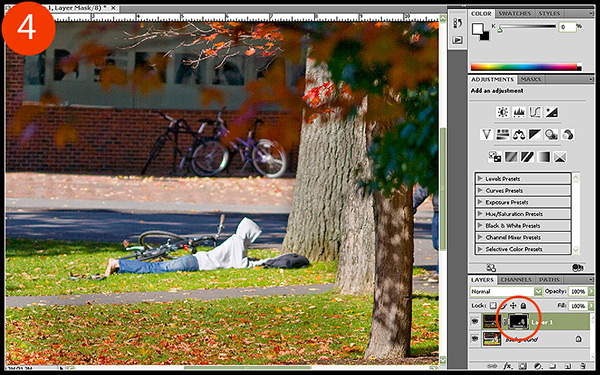This screenshot has height=375, width=600.
Task: Switch to the Channels tab
Action: tap(516, 280)
